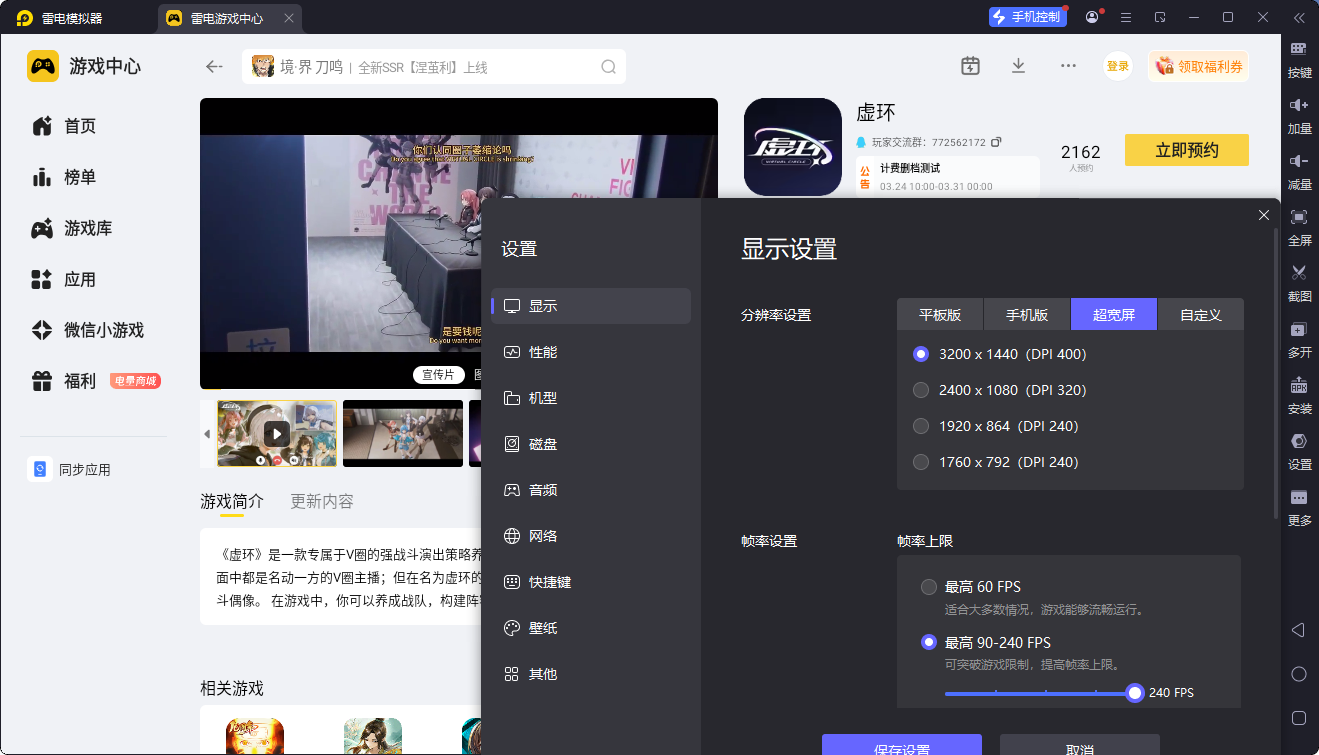1319x755 pixels.
Task: Click the download arrow icon in top bar
Action: (x=1018, y=66)
